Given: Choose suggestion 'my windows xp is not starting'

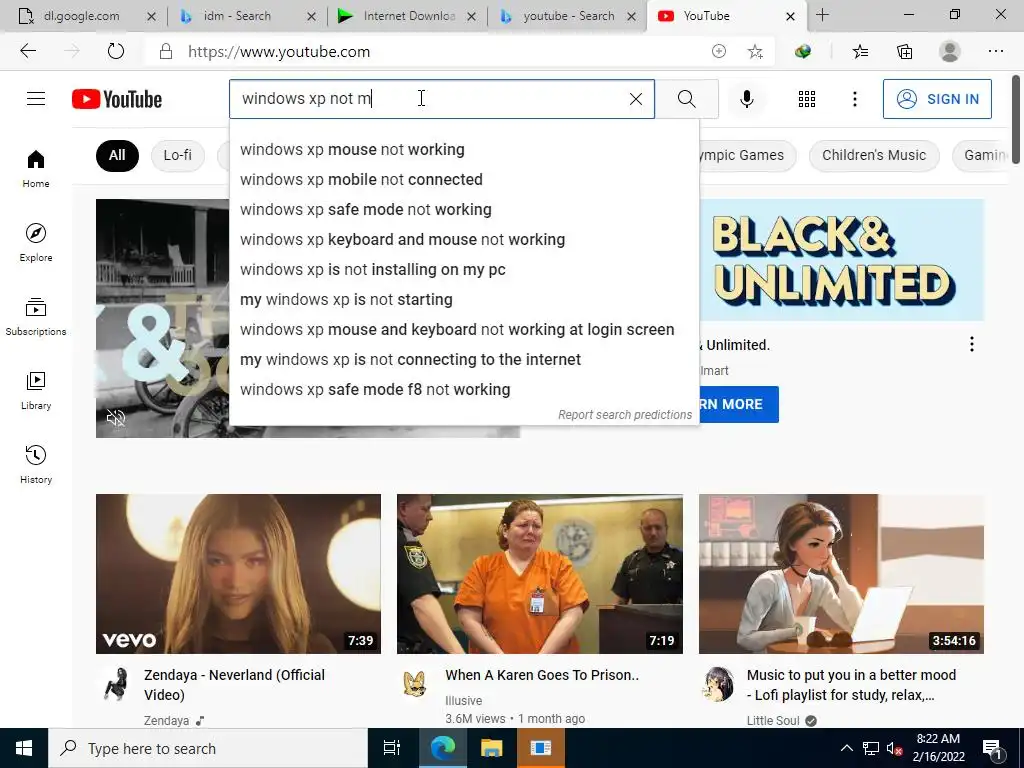Looking at the screenshot, I should pyautogui.click(x=464, y=300).
